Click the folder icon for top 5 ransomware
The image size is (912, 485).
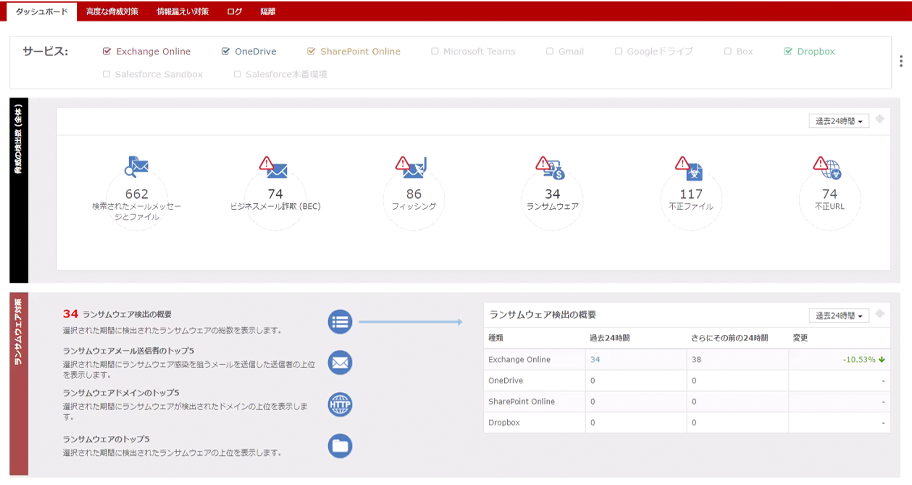click(340, 446)
